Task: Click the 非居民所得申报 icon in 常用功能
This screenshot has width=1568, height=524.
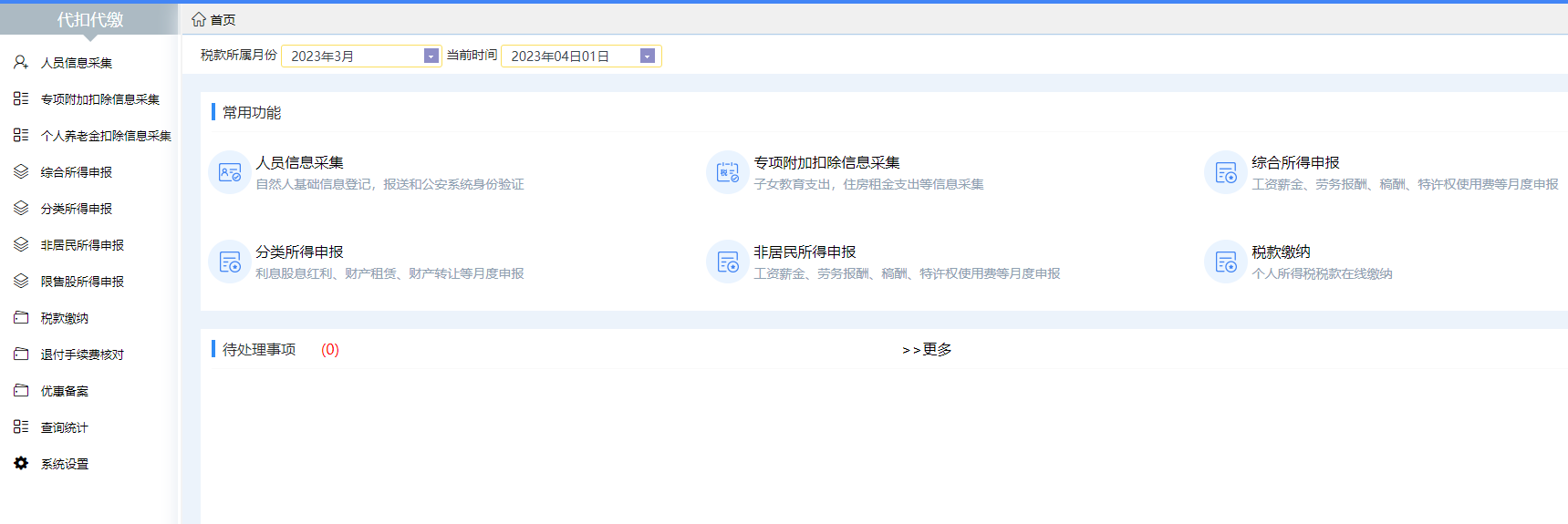Action: tap(727, 262)
